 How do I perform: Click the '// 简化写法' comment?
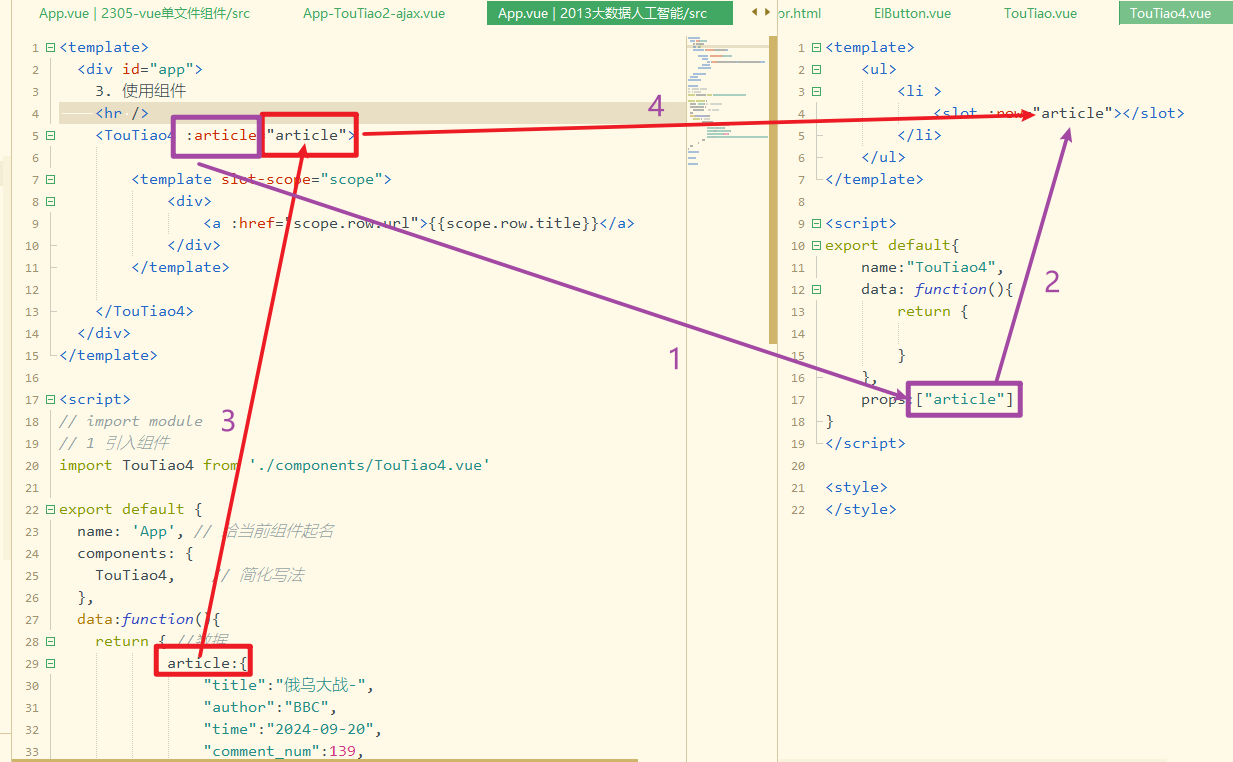pyautogui.click(x=258, y=576)
